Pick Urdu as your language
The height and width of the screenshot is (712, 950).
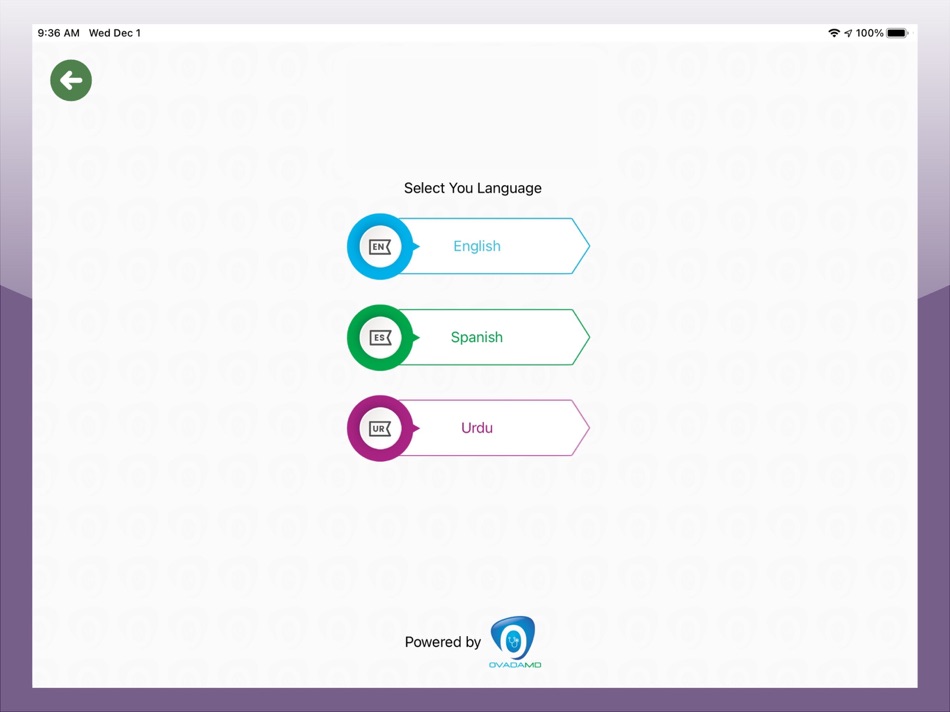pyautogui.click(x=468, y=428)
